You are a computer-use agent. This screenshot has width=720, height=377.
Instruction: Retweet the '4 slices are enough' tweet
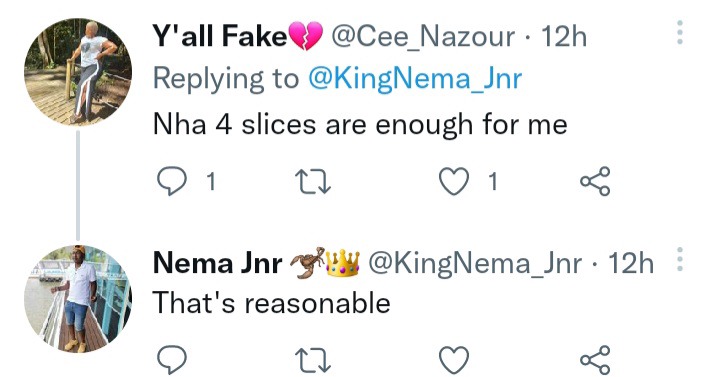click(313, 182)
